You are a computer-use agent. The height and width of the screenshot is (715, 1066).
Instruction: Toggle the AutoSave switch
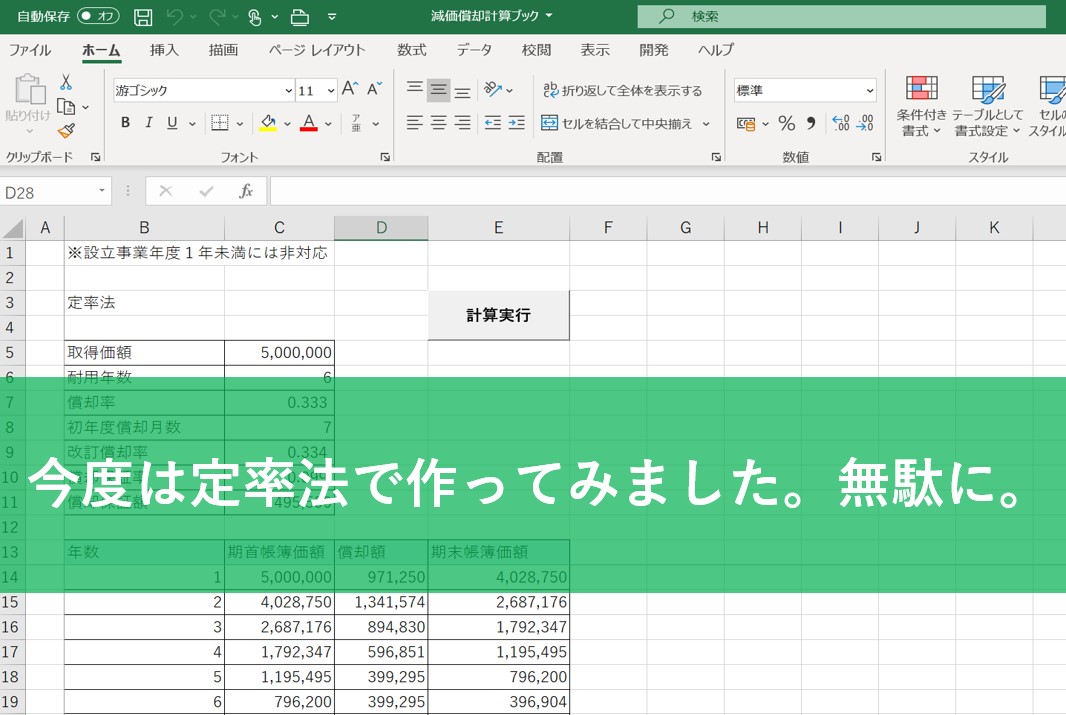(x=98, y=17)
